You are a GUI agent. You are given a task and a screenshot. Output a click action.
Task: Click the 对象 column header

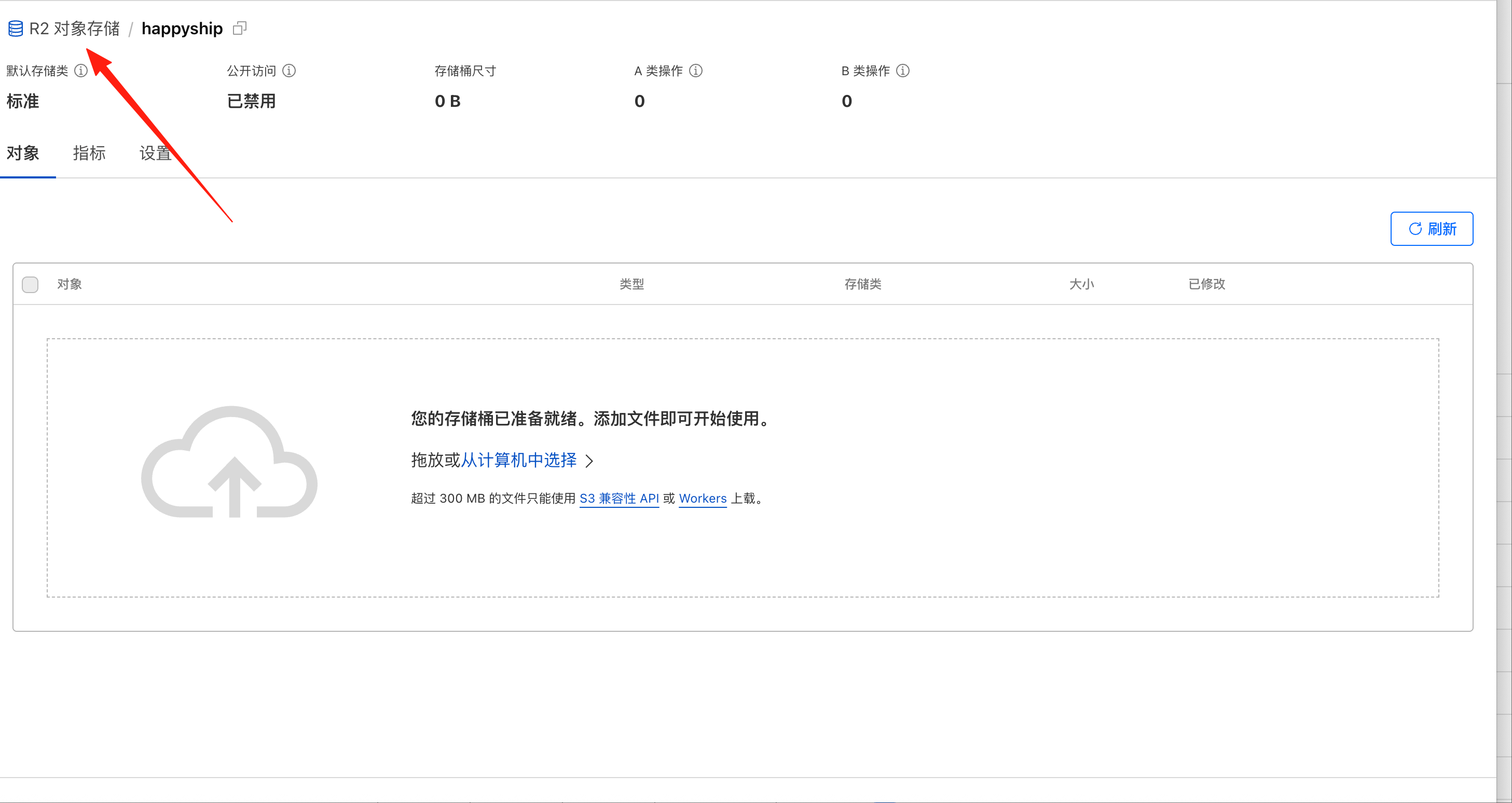click(69, 284)
